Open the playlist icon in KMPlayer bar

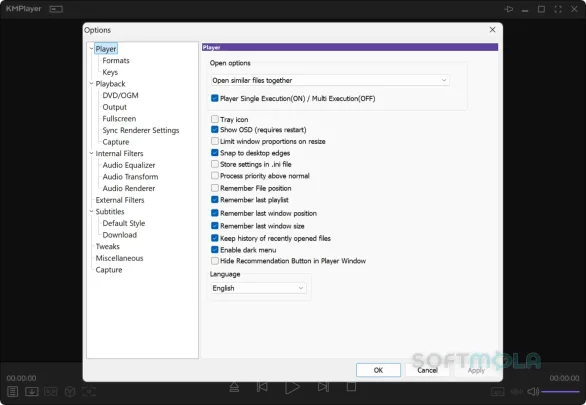[12, 391]
